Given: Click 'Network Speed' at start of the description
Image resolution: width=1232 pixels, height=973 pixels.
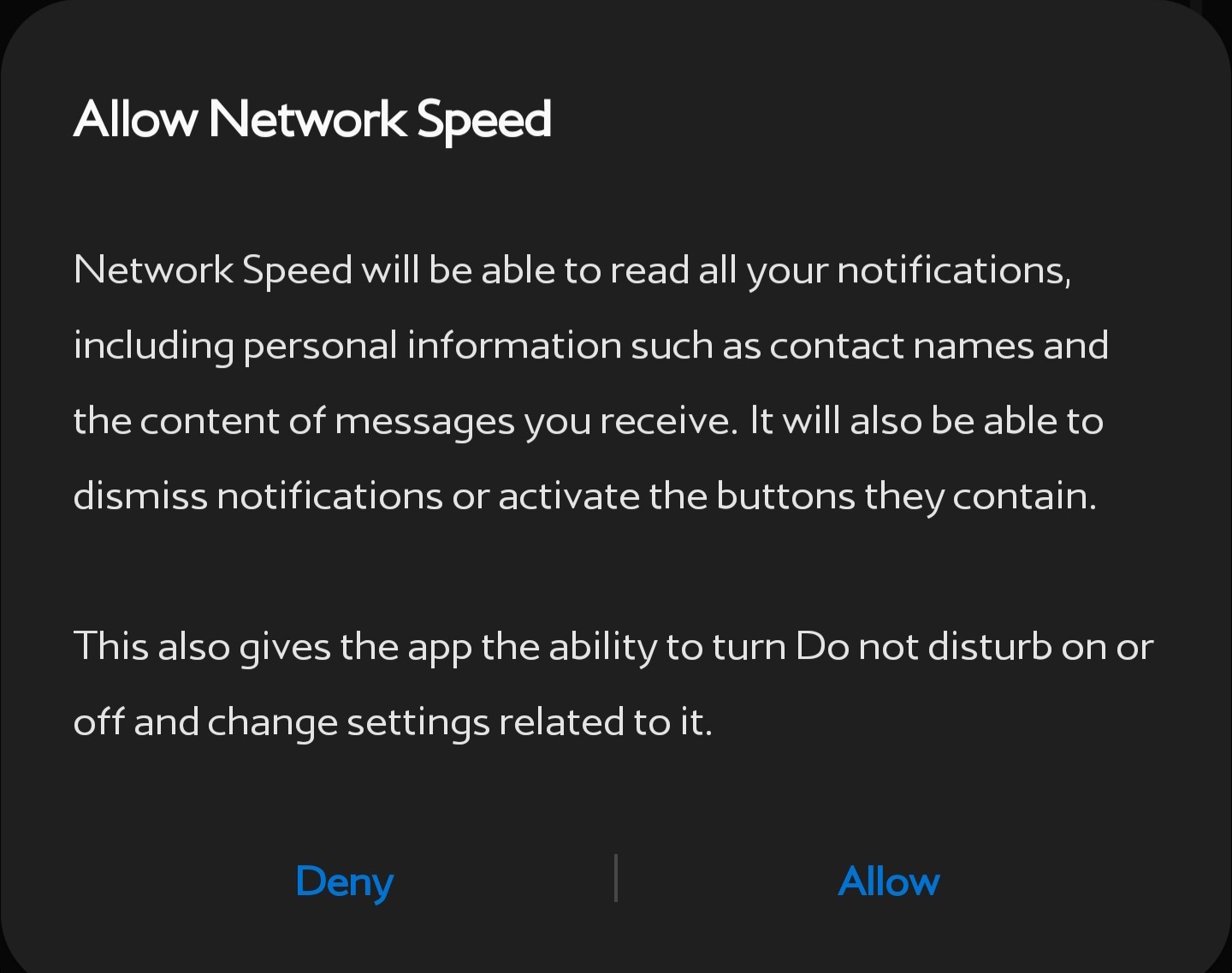Looking at the screenshot, I should pos(213,270).
